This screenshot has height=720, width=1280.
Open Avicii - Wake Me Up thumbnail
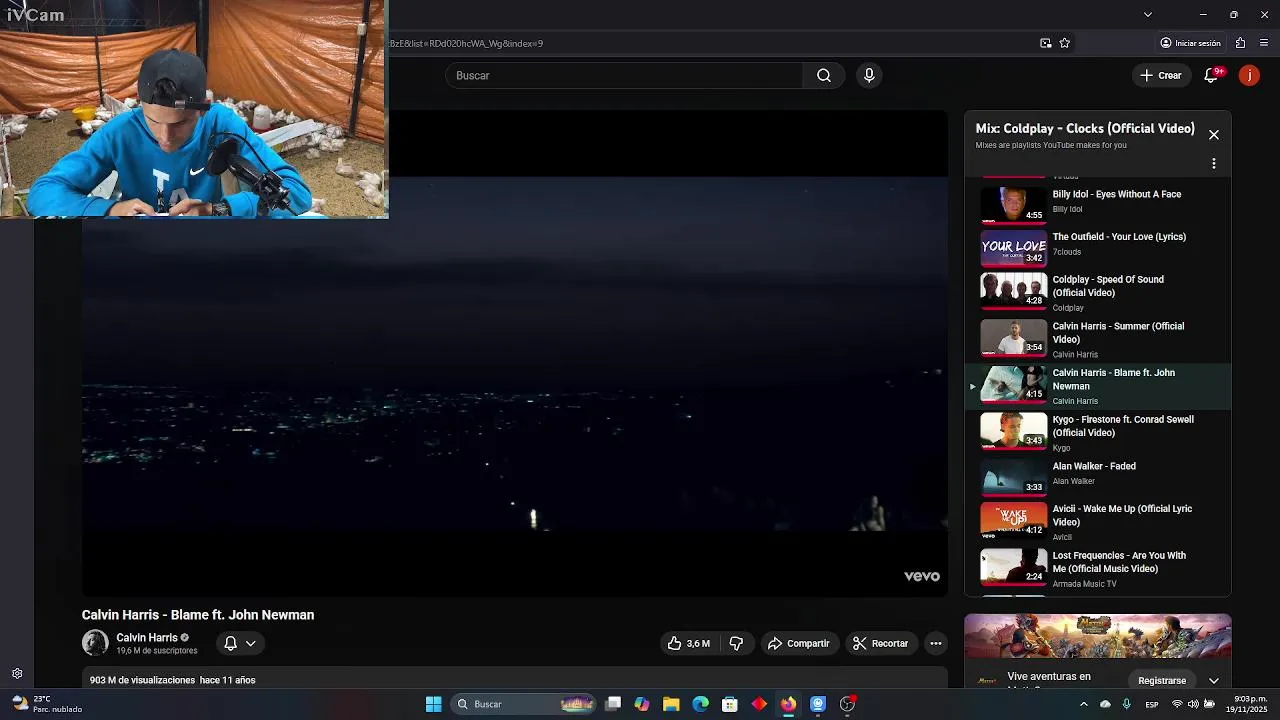pos(1013,519)
